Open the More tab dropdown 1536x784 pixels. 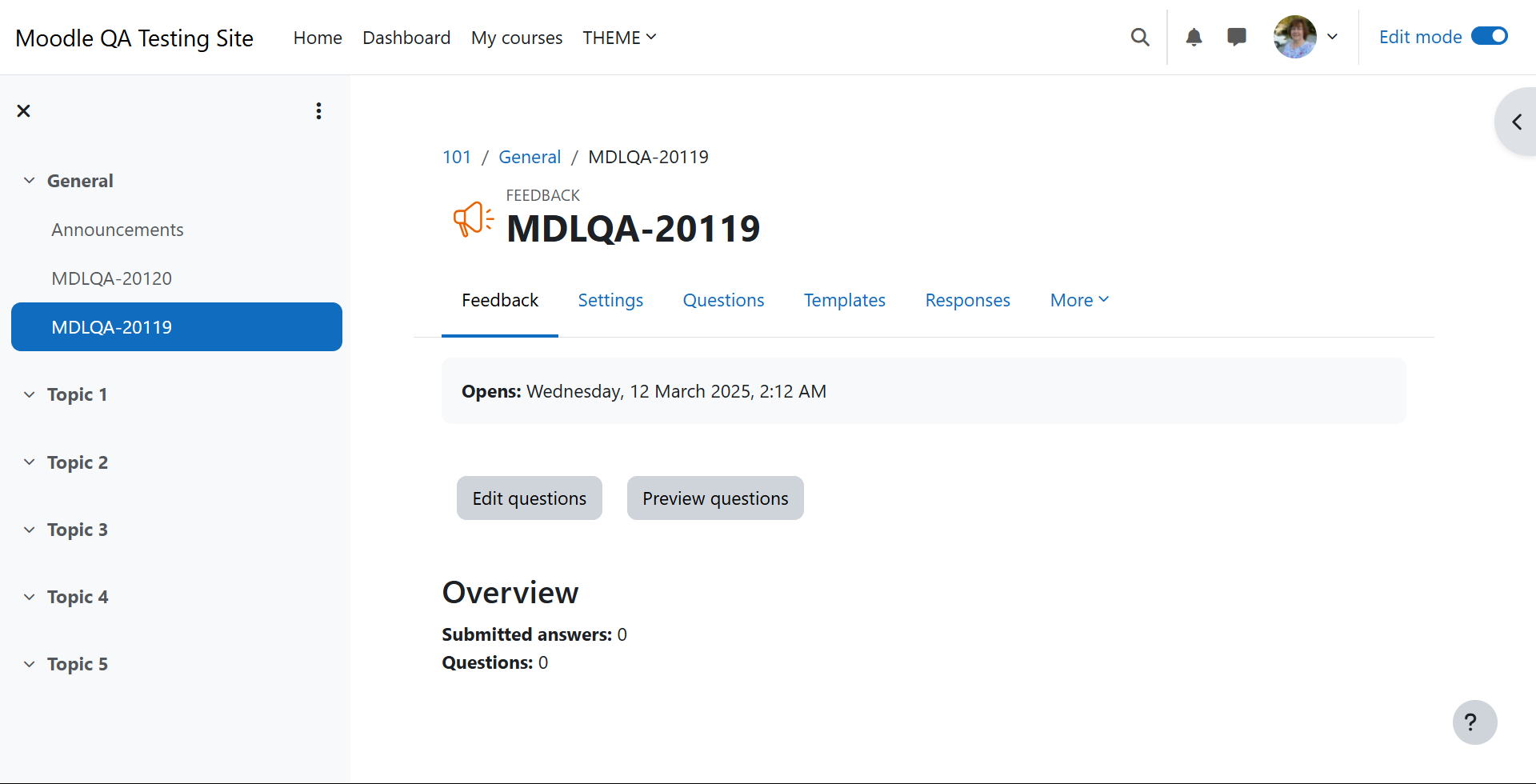1079,300
